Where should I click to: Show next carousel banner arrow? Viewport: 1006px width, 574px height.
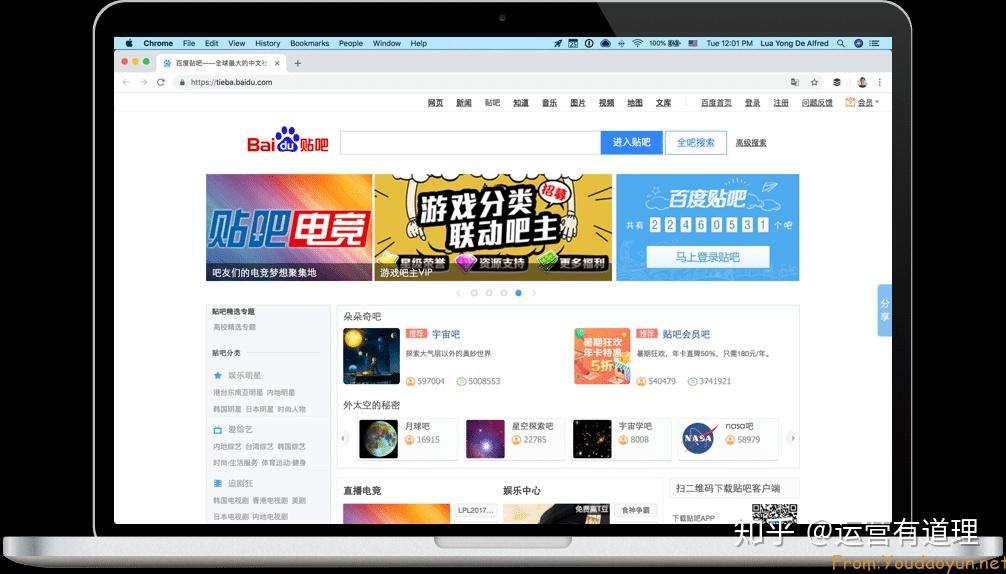[533, 293]
